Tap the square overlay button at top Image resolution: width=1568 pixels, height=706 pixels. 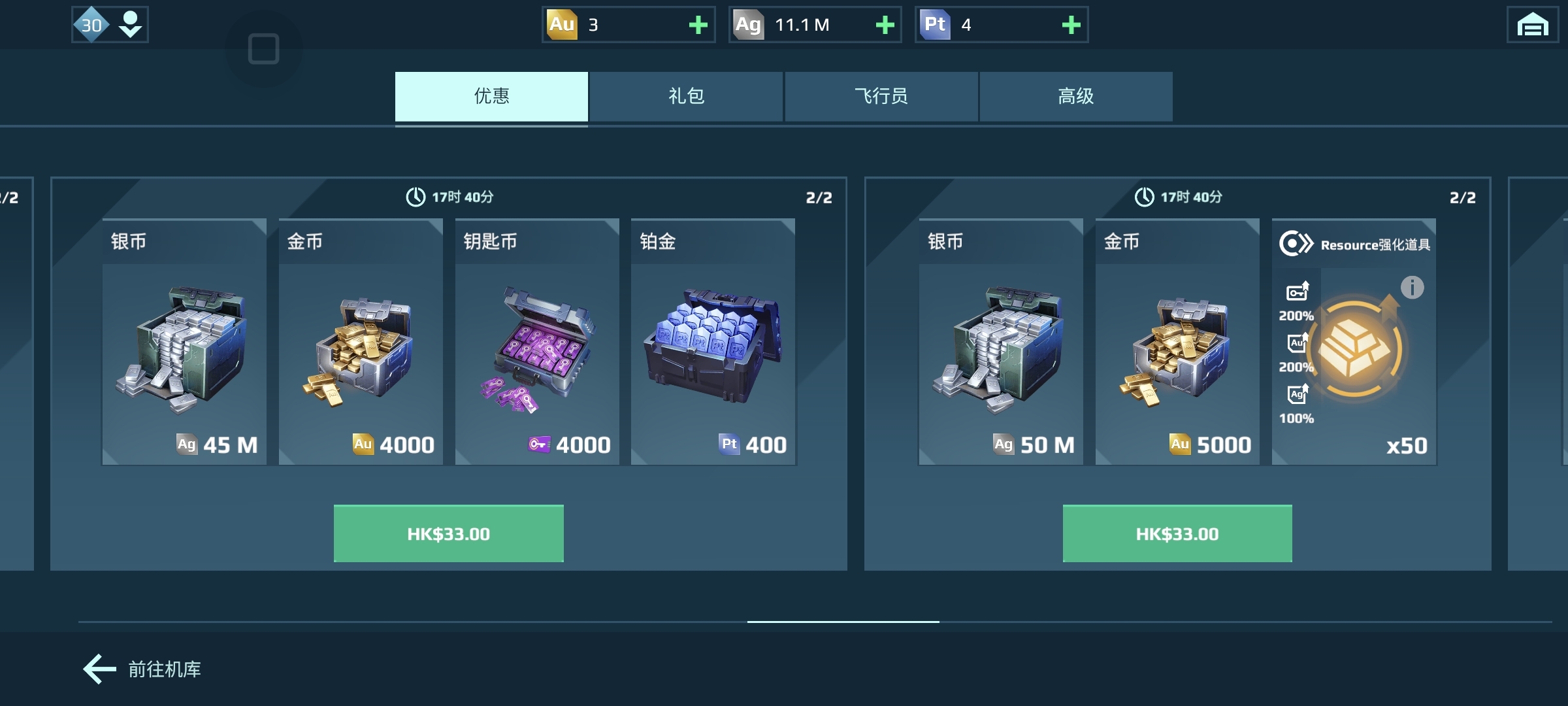coord(263,49)
